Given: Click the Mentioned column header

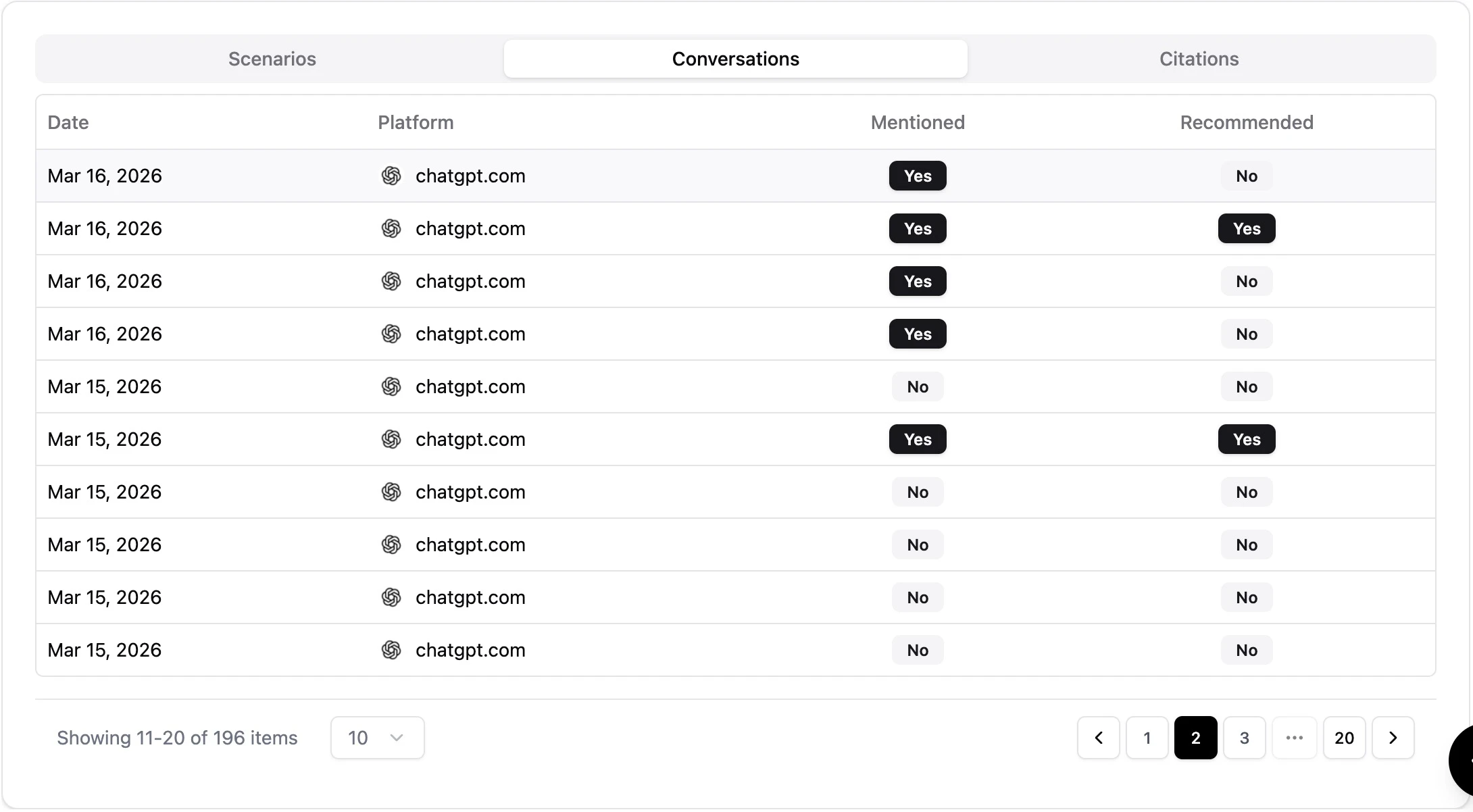Looking at the screenshot, I should click(x=918, y=122).
